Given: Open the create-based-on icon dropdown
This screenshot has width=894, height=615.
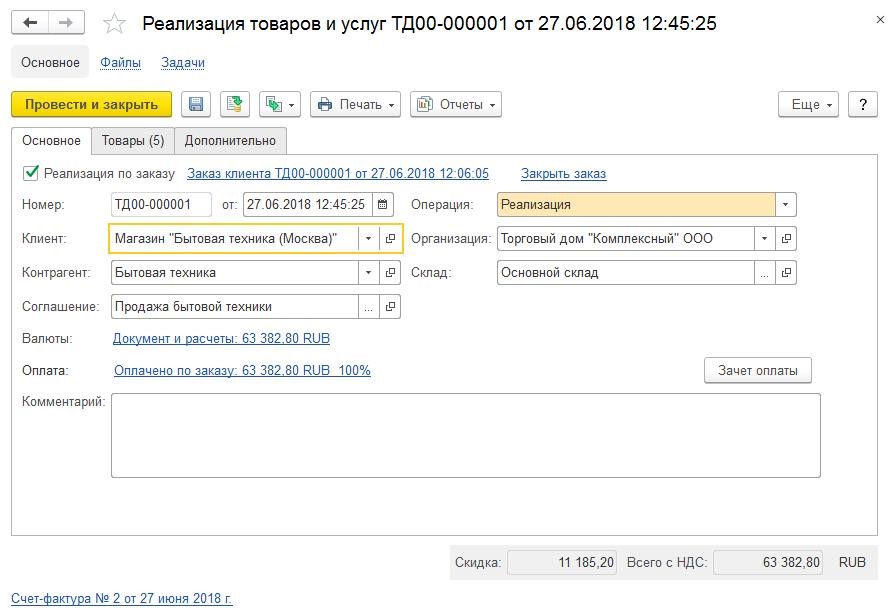Looking at the screenshot, I should (280, 104).
